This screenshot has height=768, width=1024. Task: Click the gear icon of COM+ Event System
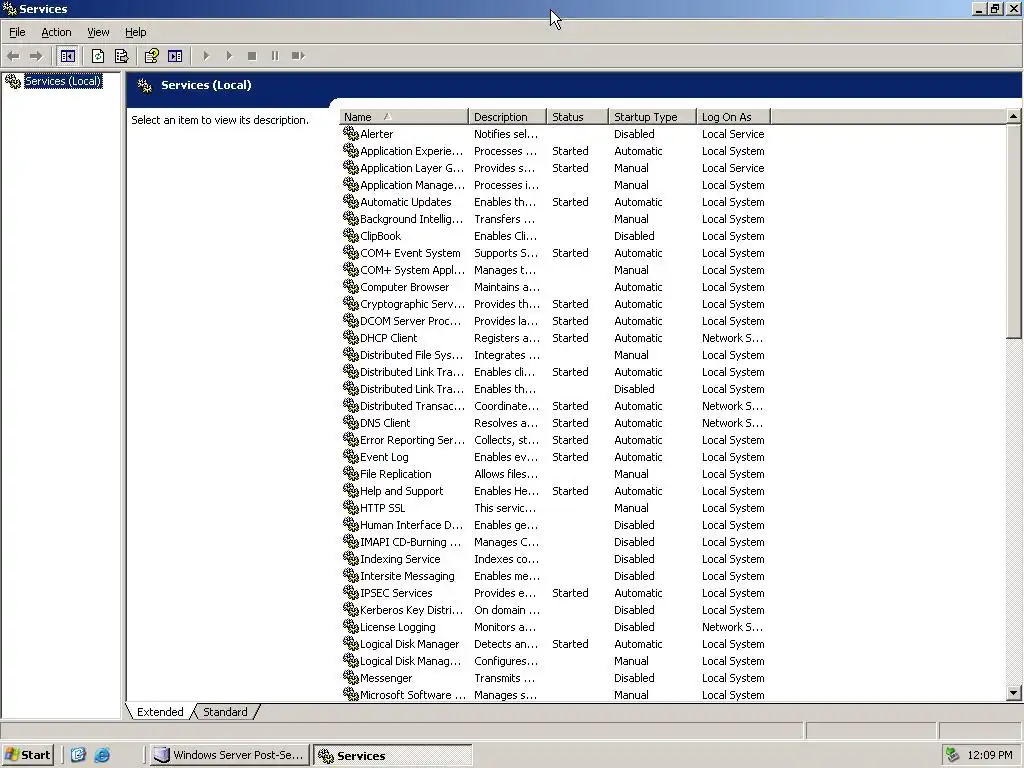(351, 252)
